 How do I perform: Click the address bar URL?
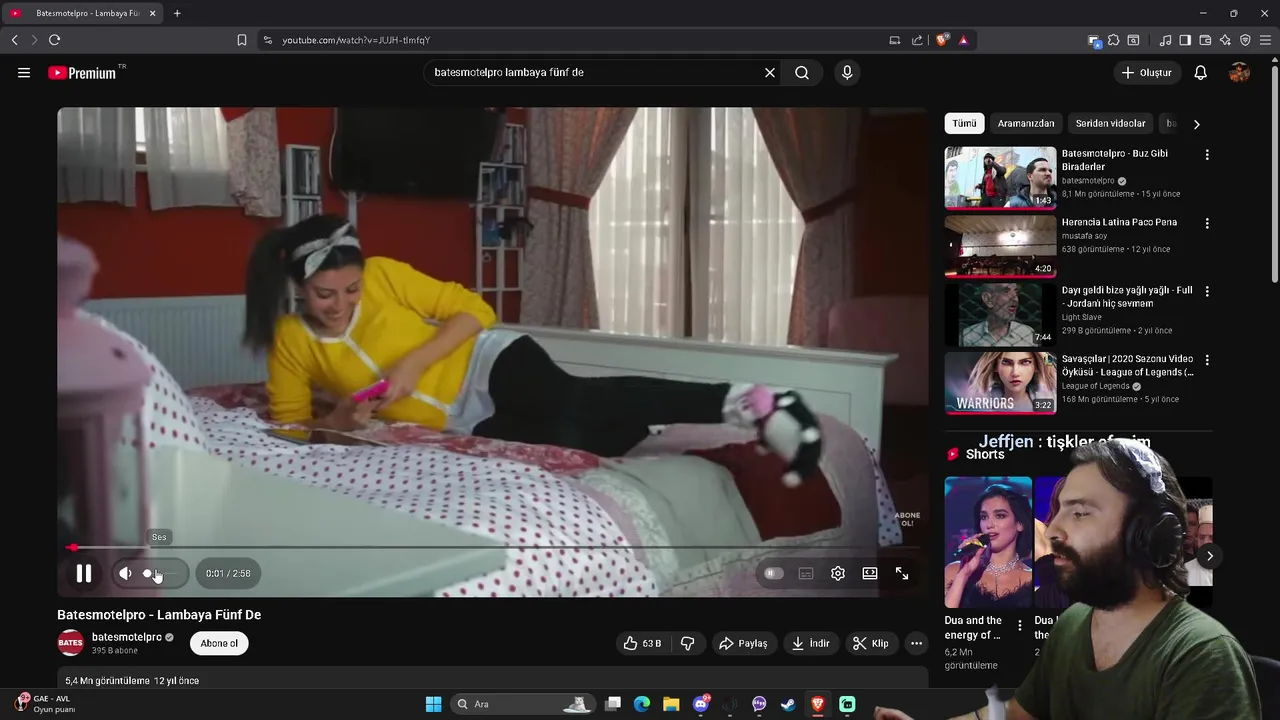356,40
